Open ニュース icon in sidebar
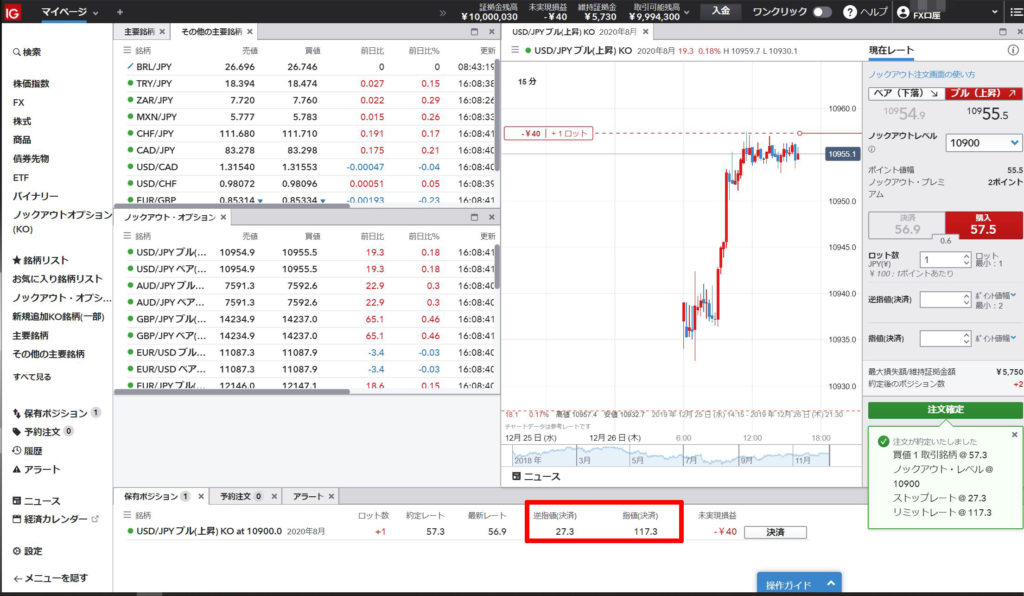Screen dimensions: 1024x596 coord(16,501)
